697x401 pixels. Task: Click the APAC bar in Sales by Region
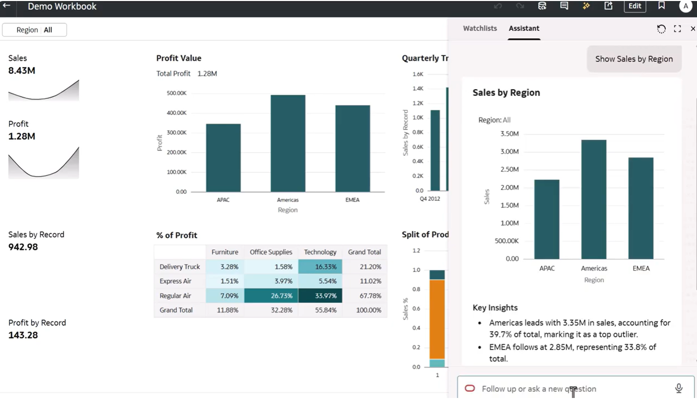tap(547, 219)
